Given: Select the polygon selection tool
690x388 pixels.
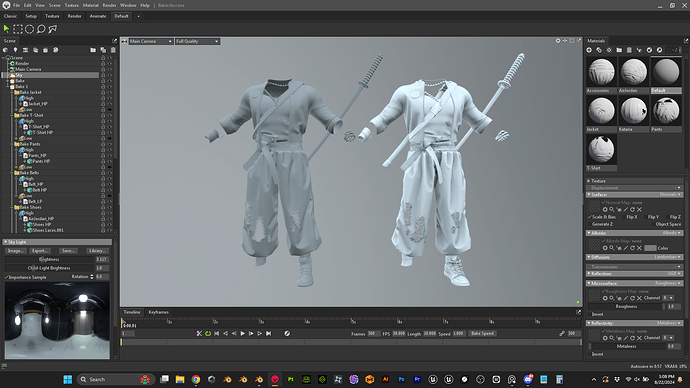Looking at the screenshot, I should (53, 29).
